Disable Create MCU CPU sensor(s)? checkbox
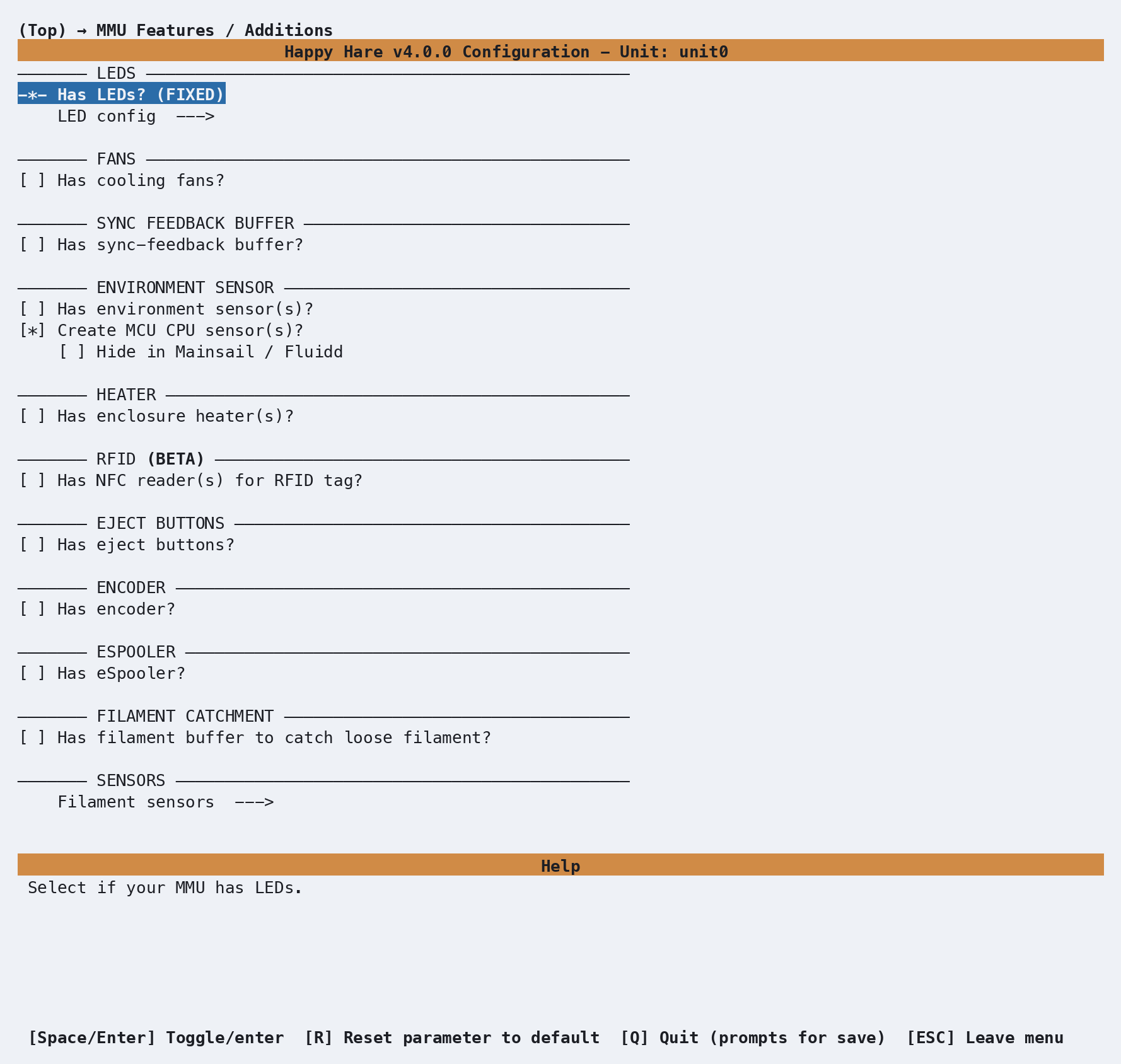 [x=161, y=330]
